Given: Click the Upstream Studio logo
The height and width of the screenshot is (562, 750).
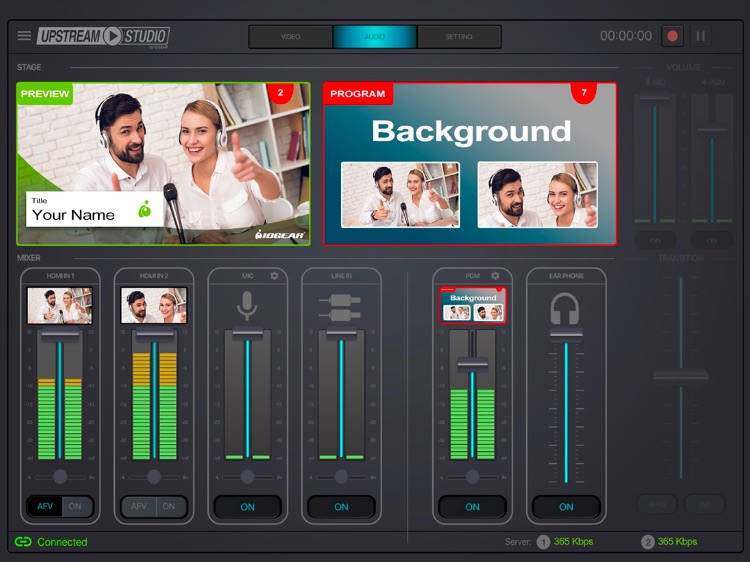Looking at the screenshot, I should pos(103,36).
